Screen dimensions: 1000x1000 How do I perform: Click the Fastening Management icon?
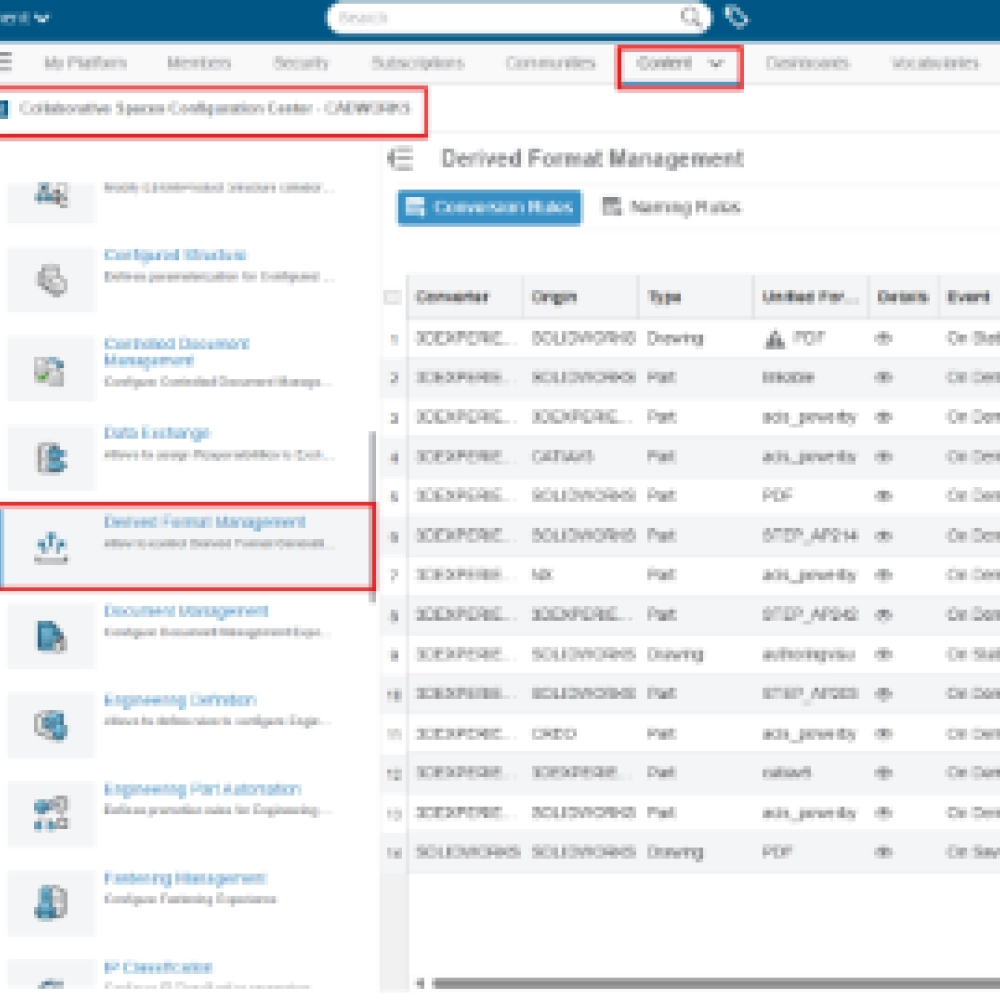click(51, 903)
